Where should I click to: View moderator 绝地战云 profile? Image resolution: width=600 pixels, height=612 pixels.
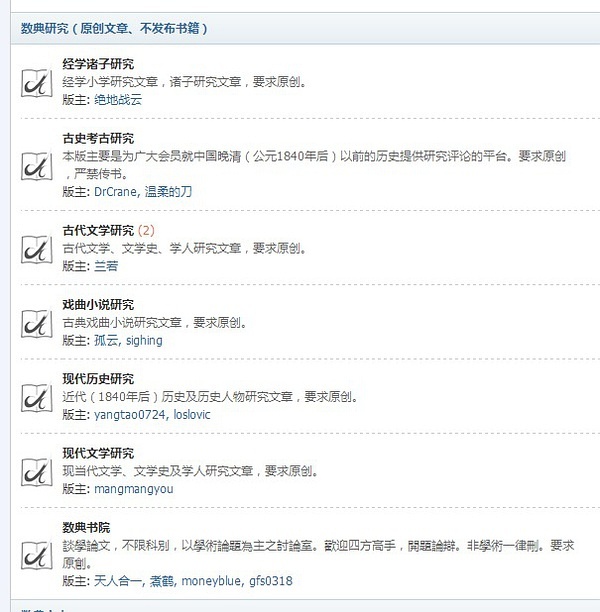[118, 100]
